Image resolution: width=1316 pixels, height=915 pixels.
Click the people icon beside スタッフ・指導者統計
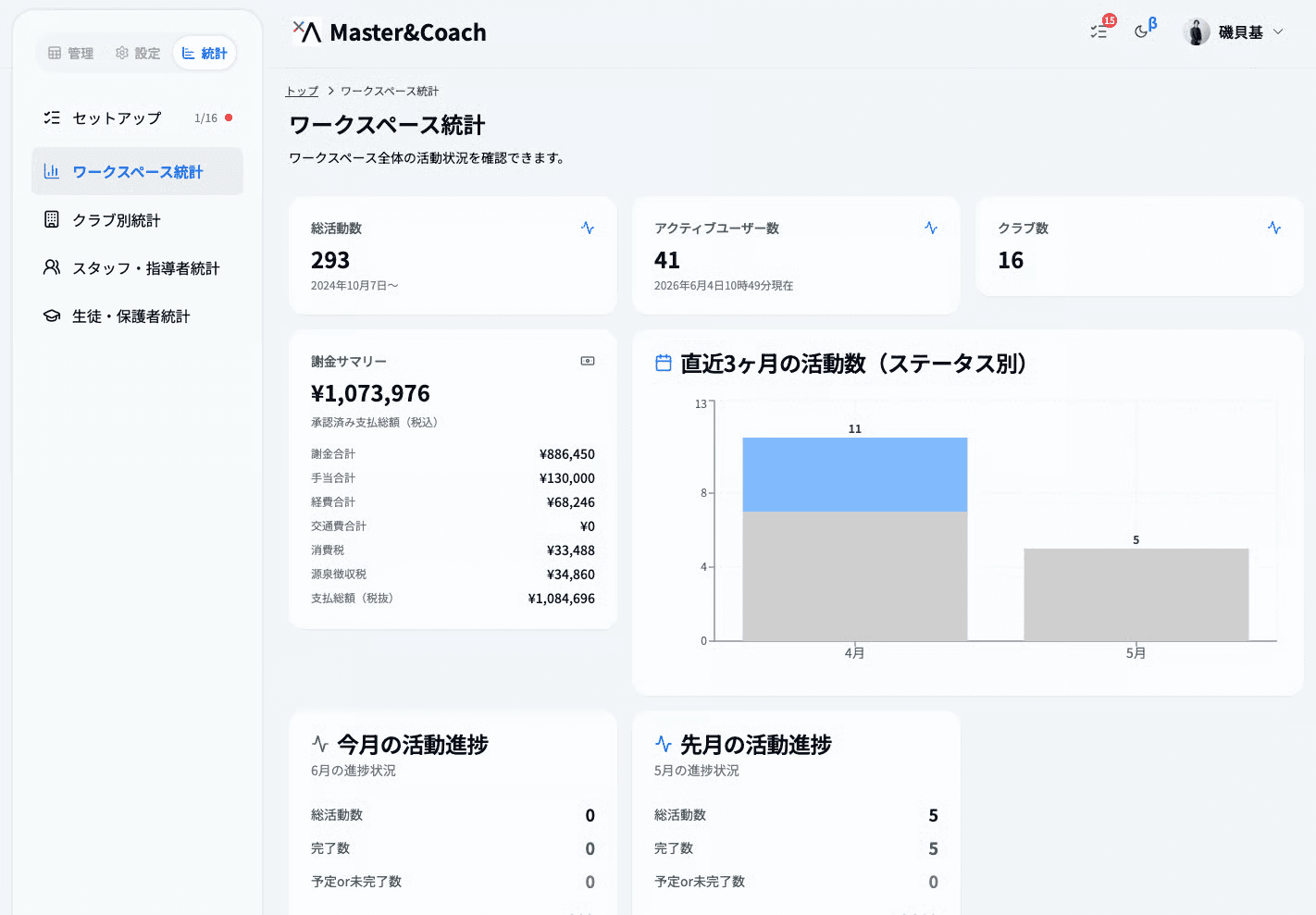tap(52, 267)
